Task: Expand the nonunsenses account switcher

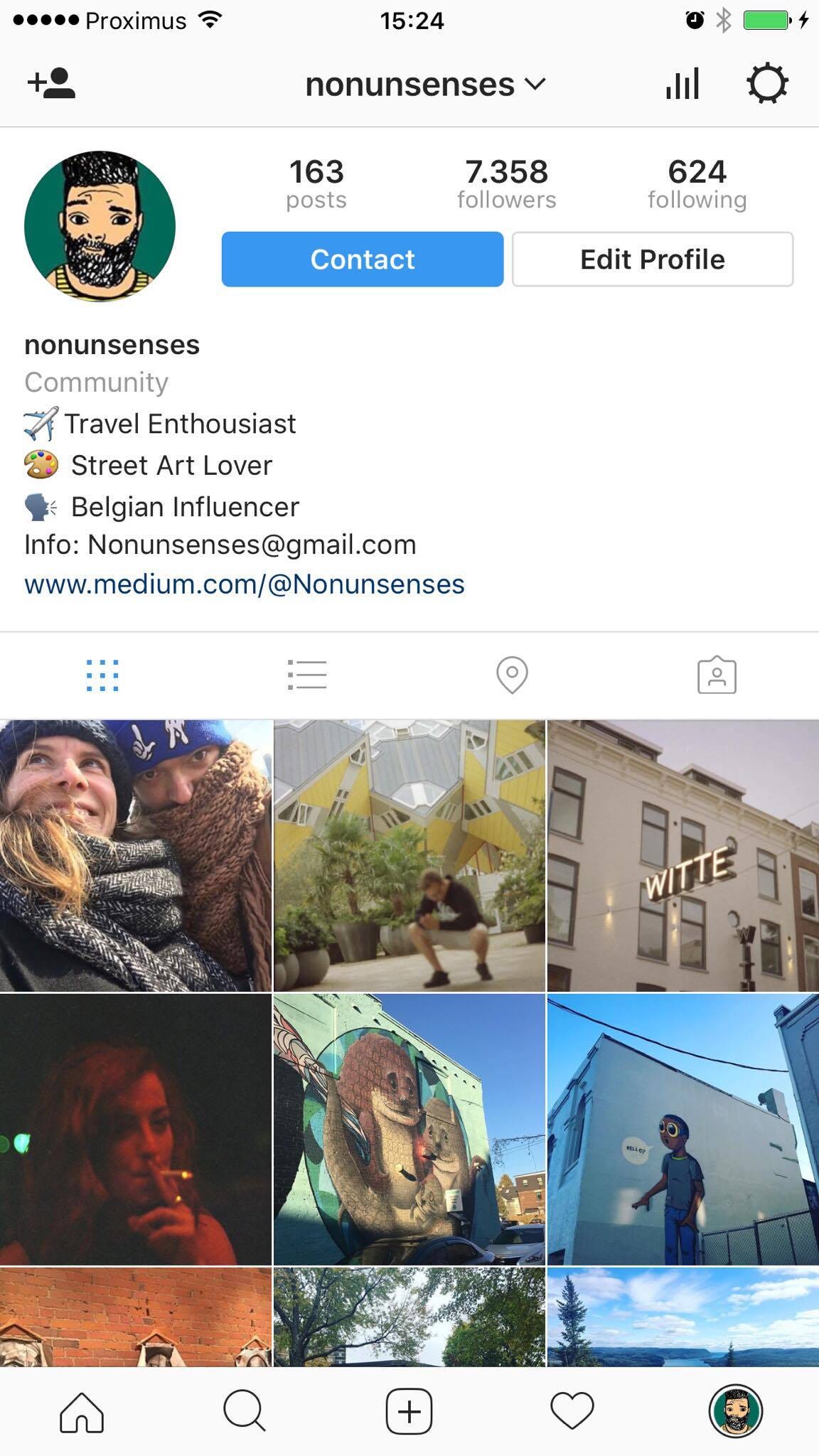Action: point(425,85)
